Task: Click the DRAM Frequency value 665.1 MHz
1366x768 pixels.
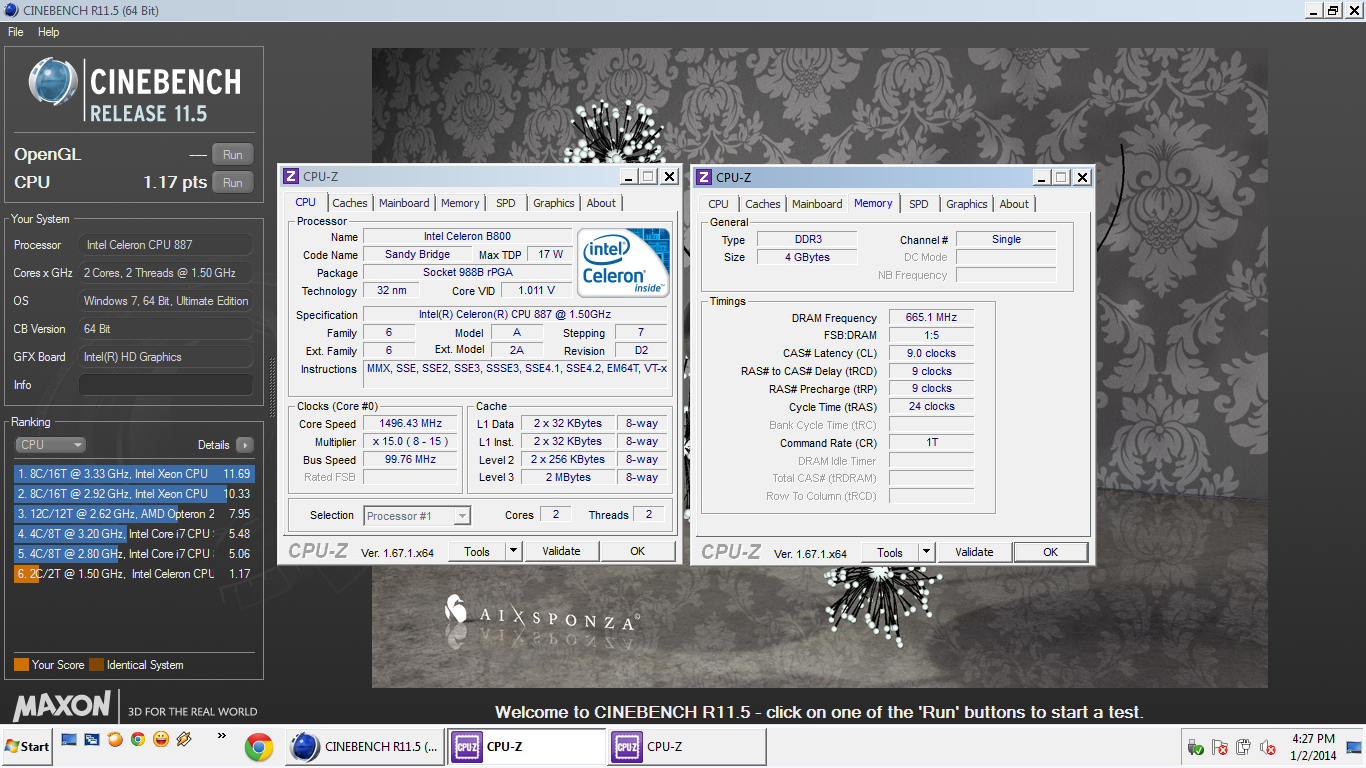Action: pyautogui.click(x=931, y=318)
